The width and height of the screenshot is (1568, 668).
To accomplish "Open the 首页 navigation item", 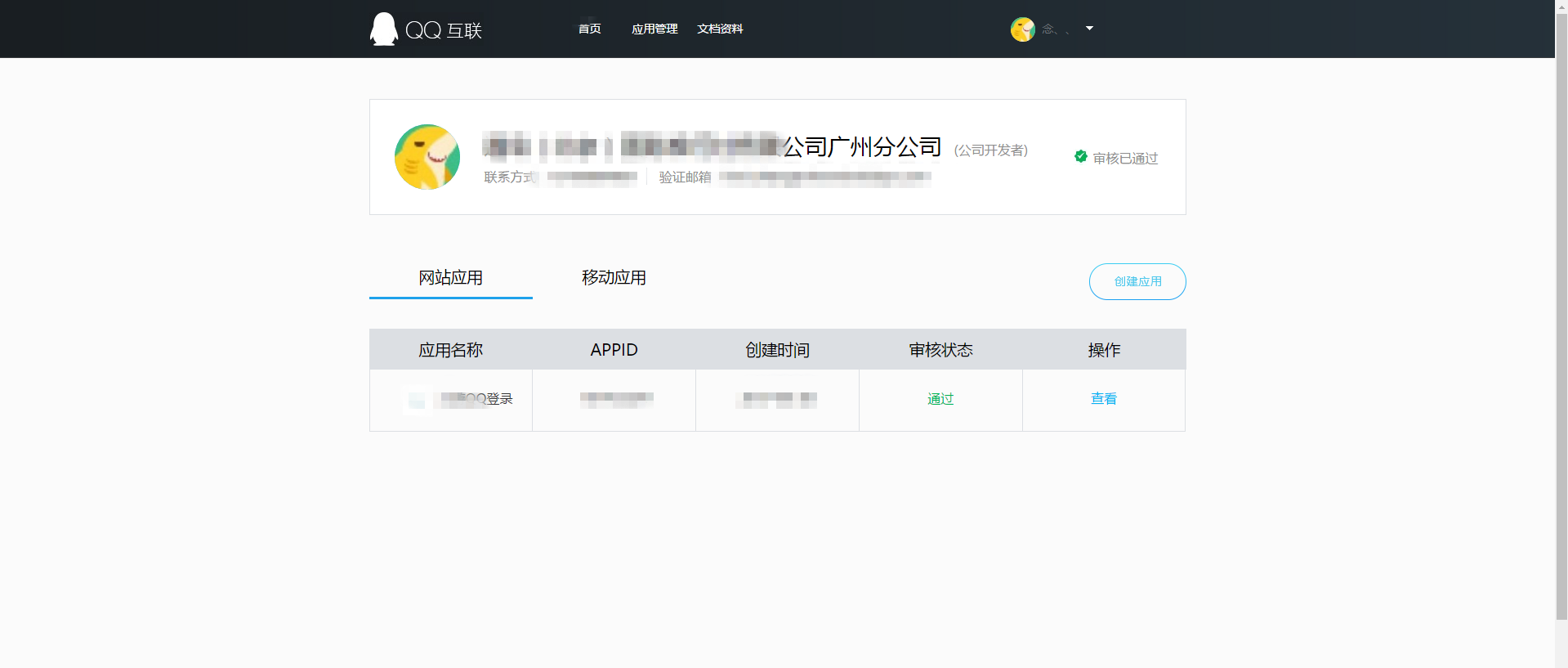I will coord(589,29).
